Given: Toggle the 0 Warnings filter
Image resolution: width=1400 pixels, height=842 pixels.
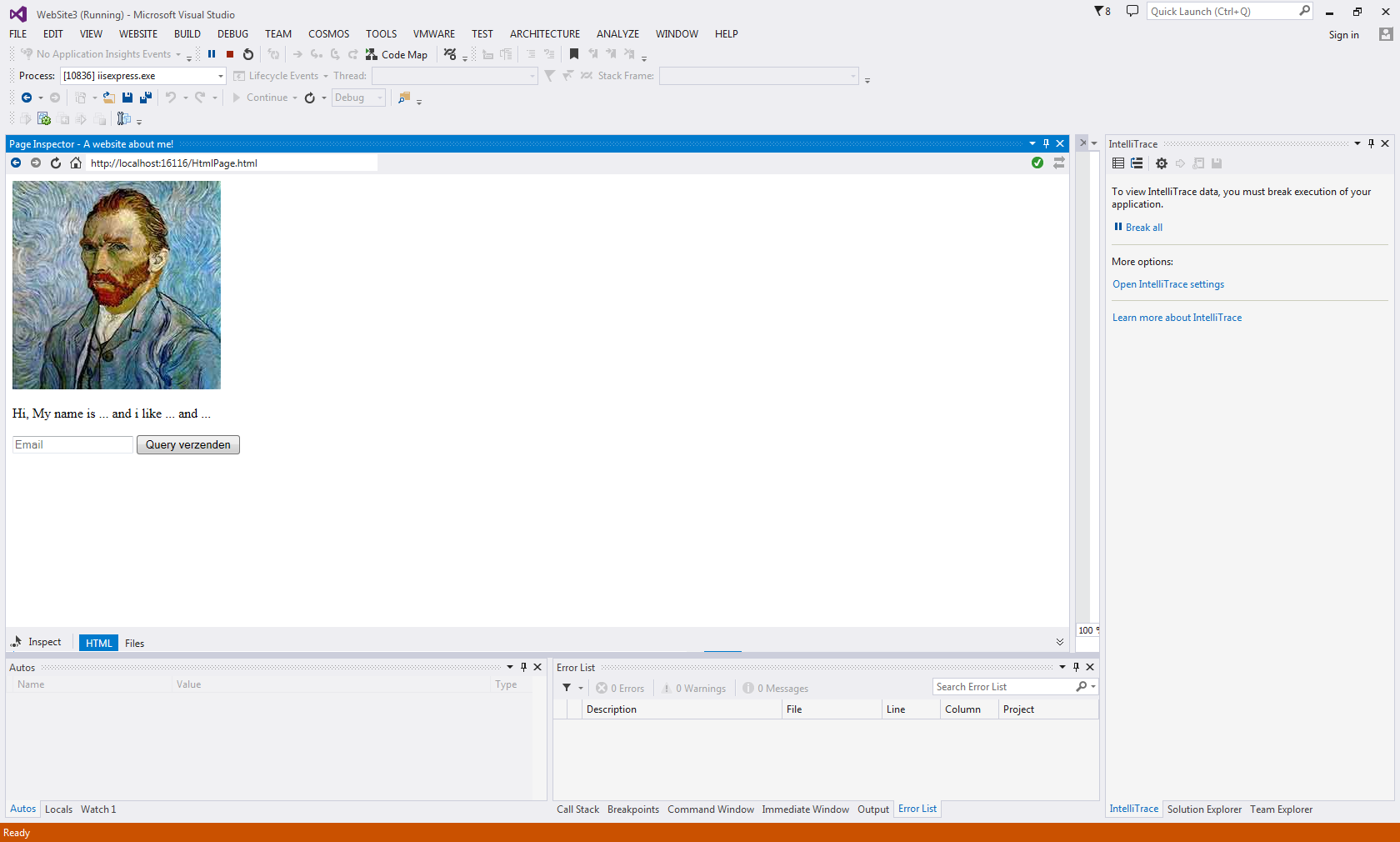Looking at the screenshot, I should [694, 688].
